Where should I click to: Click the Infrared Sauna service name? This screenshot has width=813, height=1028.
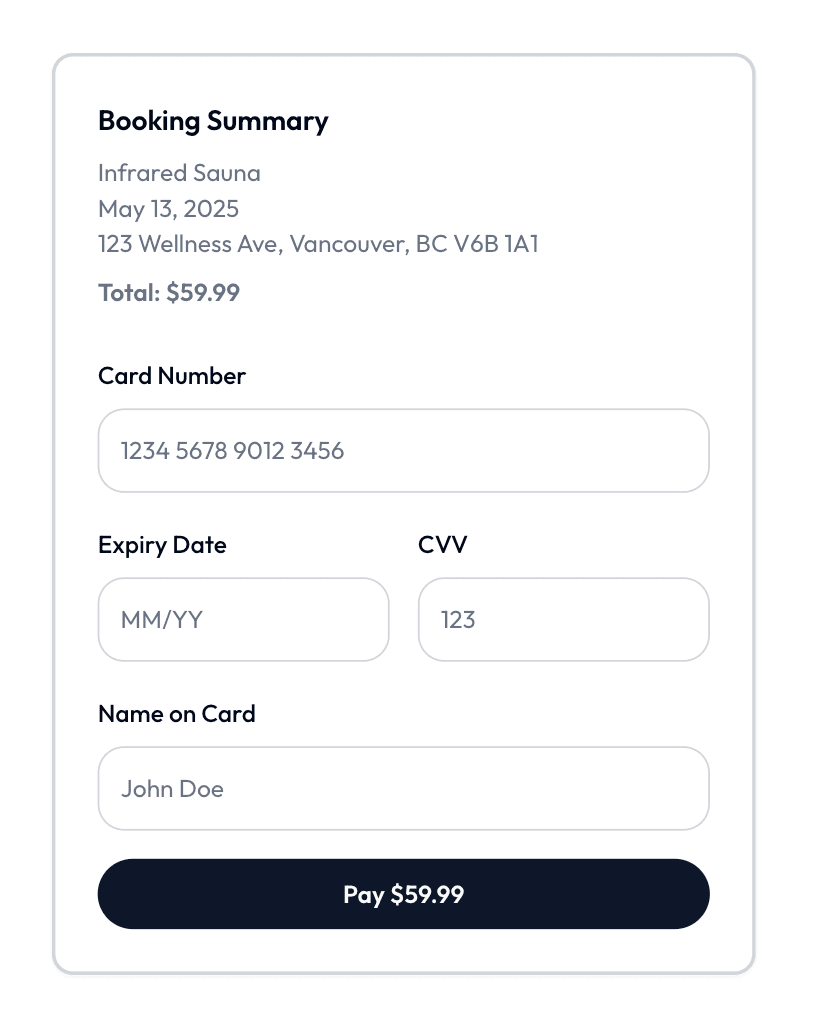(179, 173)
